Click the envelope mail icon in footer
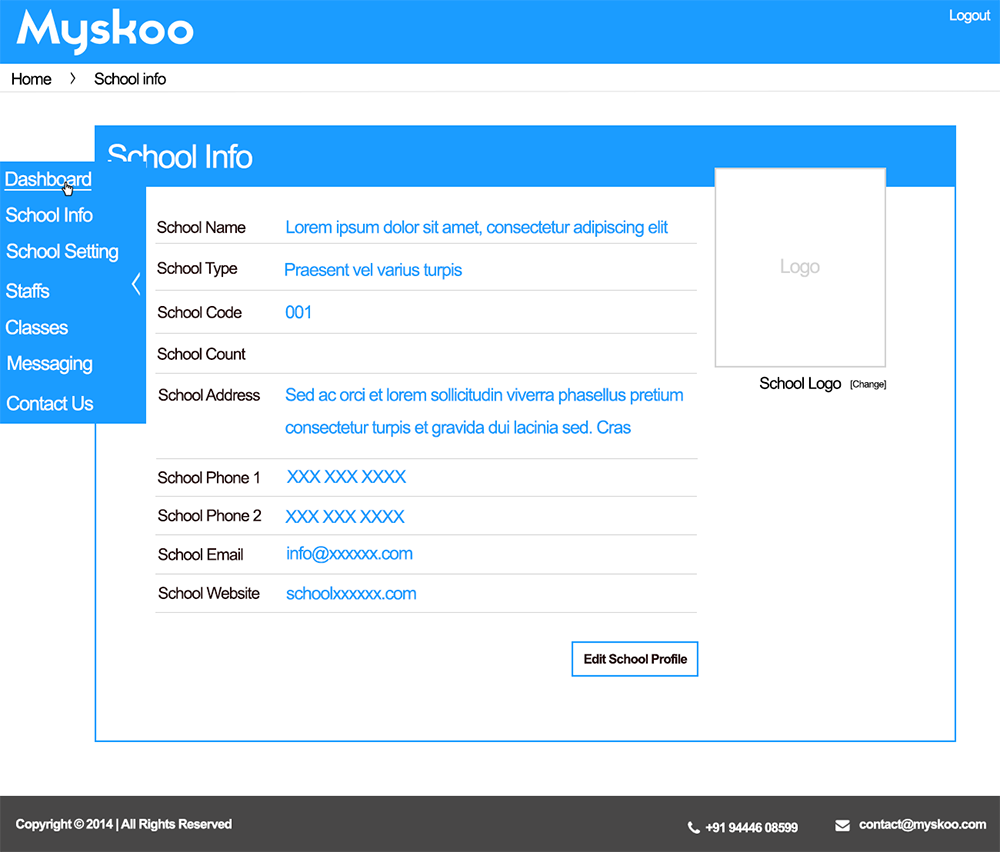 click(842, 825)
